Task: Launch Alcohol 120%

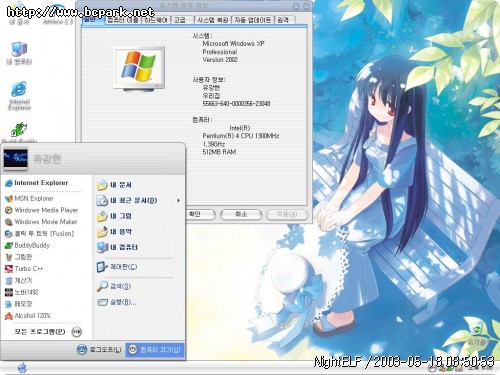Action: point(28,316)
